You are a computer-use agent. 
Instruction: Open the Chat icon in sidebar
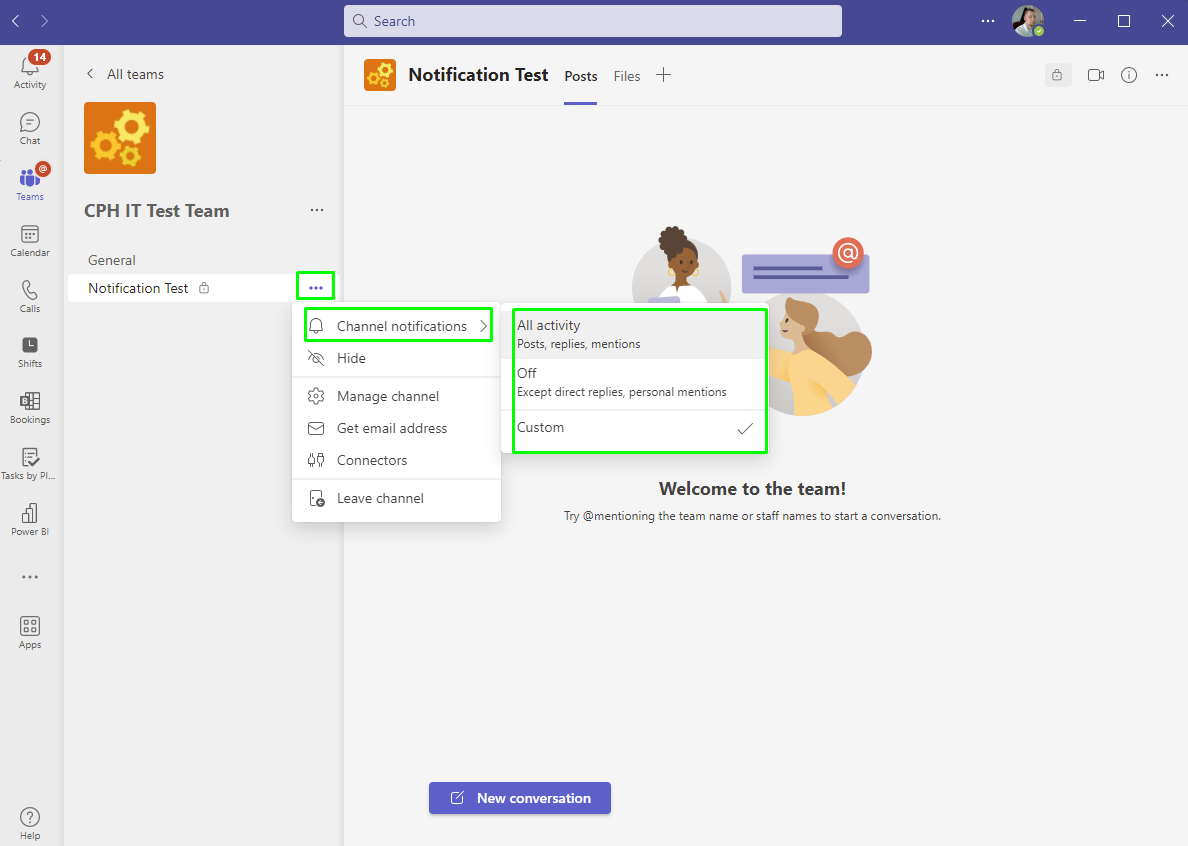pos(30,129)
